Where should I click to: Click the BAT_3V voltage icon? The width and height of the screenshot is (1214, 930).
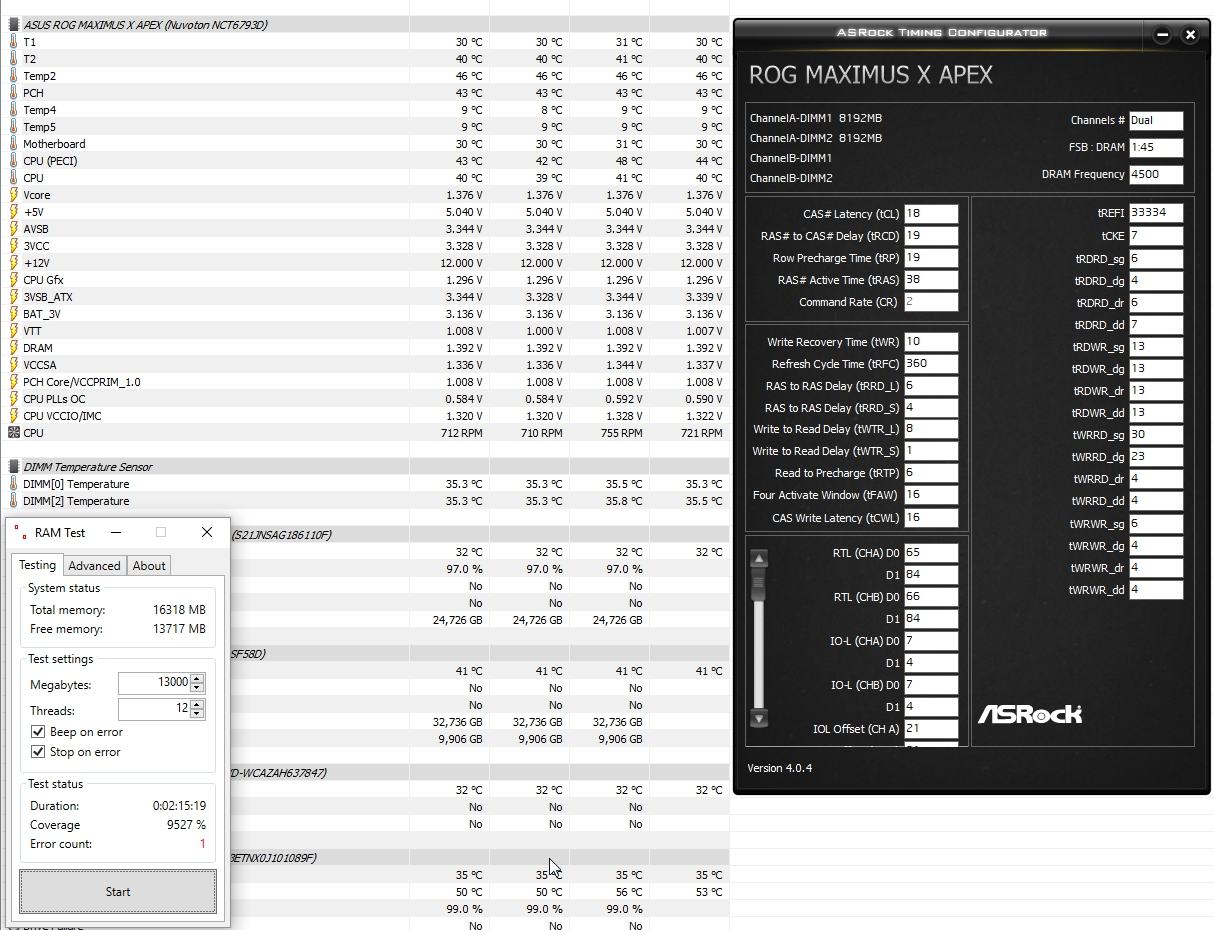click(x=13, y=314)
